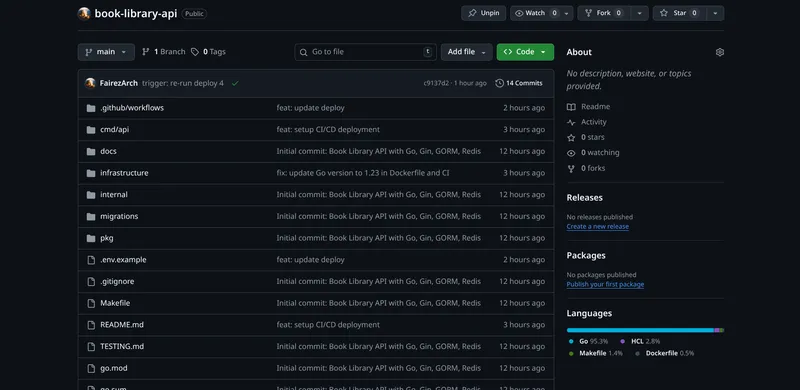Open the TESTING.md file name
The image size is (800, 390).
pos(122,347)
